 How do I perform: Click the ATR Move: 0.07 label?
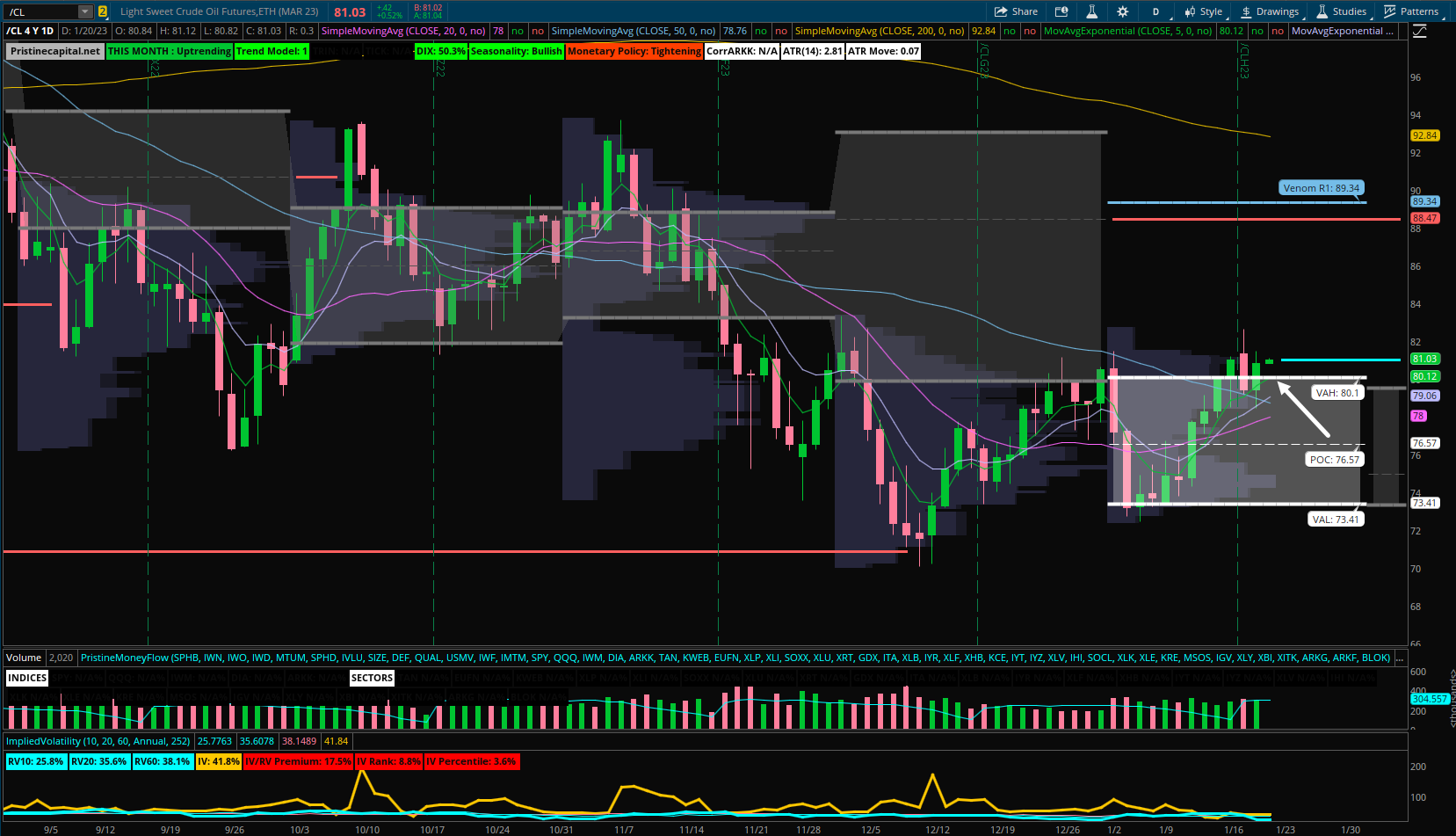[884, 51]
